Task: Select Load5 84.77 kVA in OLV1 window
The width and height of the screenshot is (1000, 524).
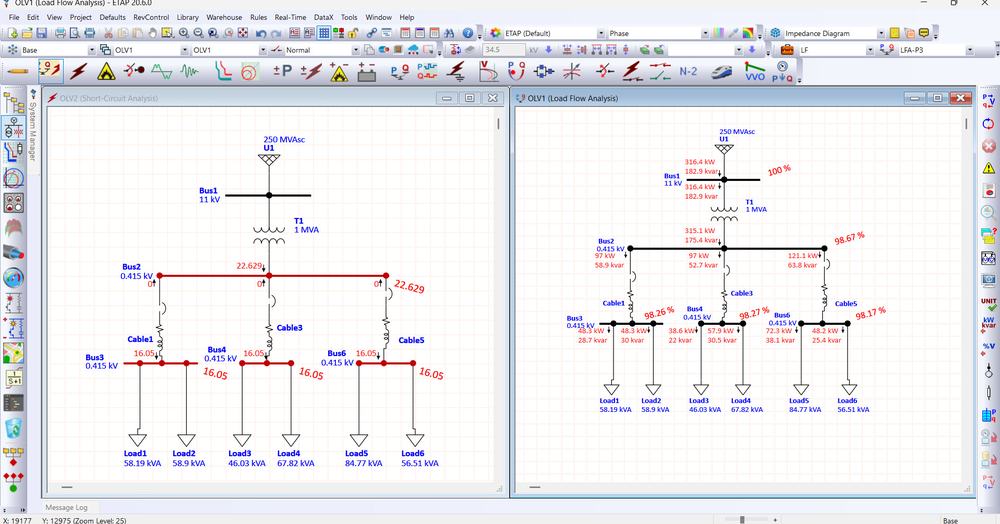Action: coord(803,405)
